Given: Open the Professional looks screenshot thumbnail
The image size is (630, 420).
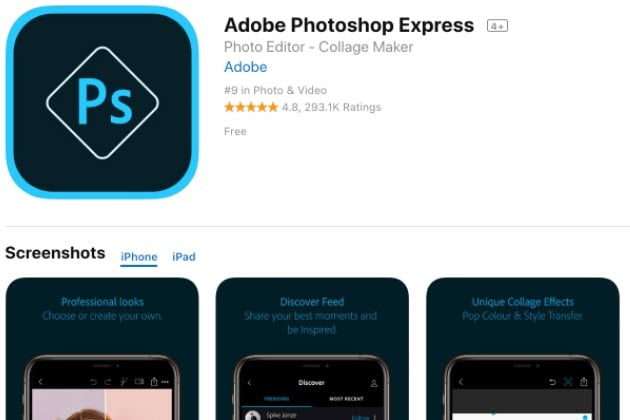Looking at the screenshot, I should click(102, 348).
